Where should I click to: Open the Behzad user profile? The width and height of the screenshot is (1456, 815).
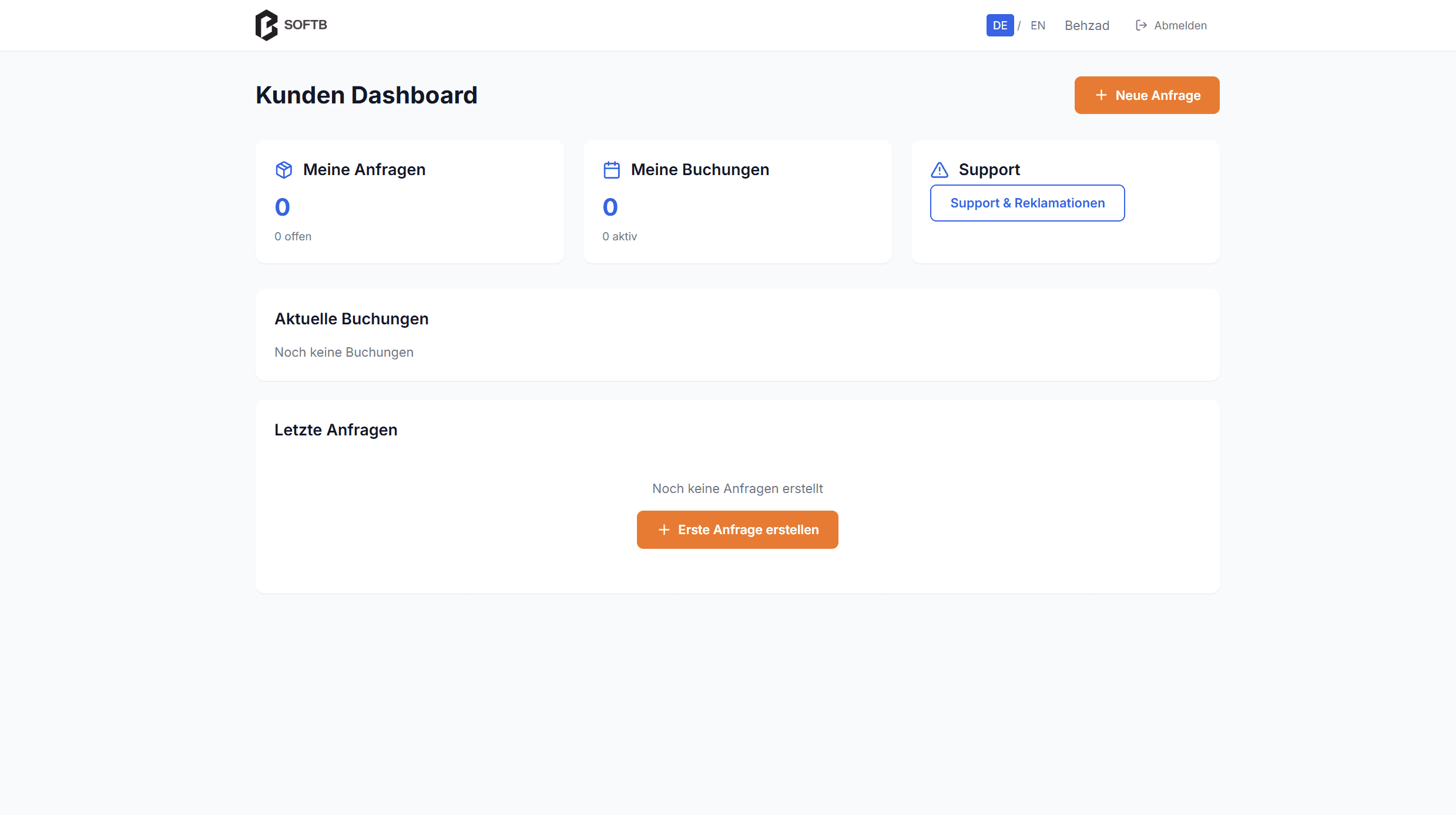click(x=1087, y=25)
